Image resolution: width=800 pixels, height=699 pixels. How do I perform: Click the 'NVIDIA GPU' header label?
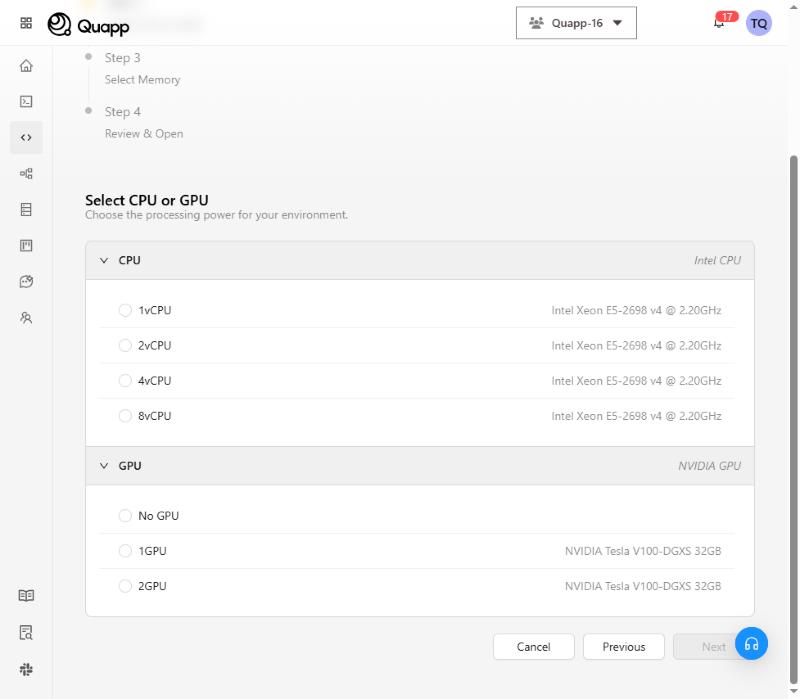click(709, 466)
